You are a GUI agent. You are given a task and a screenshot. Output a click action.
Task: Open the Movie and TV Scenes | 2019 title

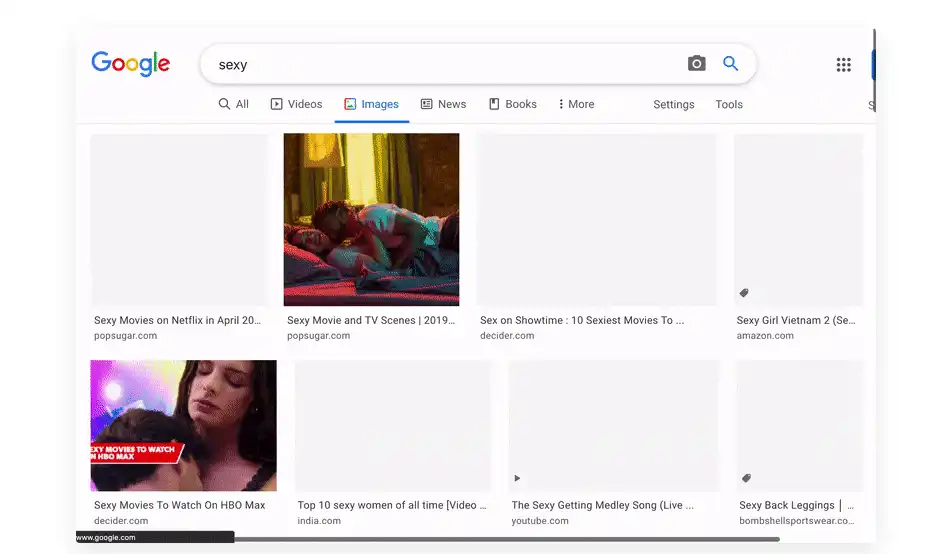pos(371,320)
